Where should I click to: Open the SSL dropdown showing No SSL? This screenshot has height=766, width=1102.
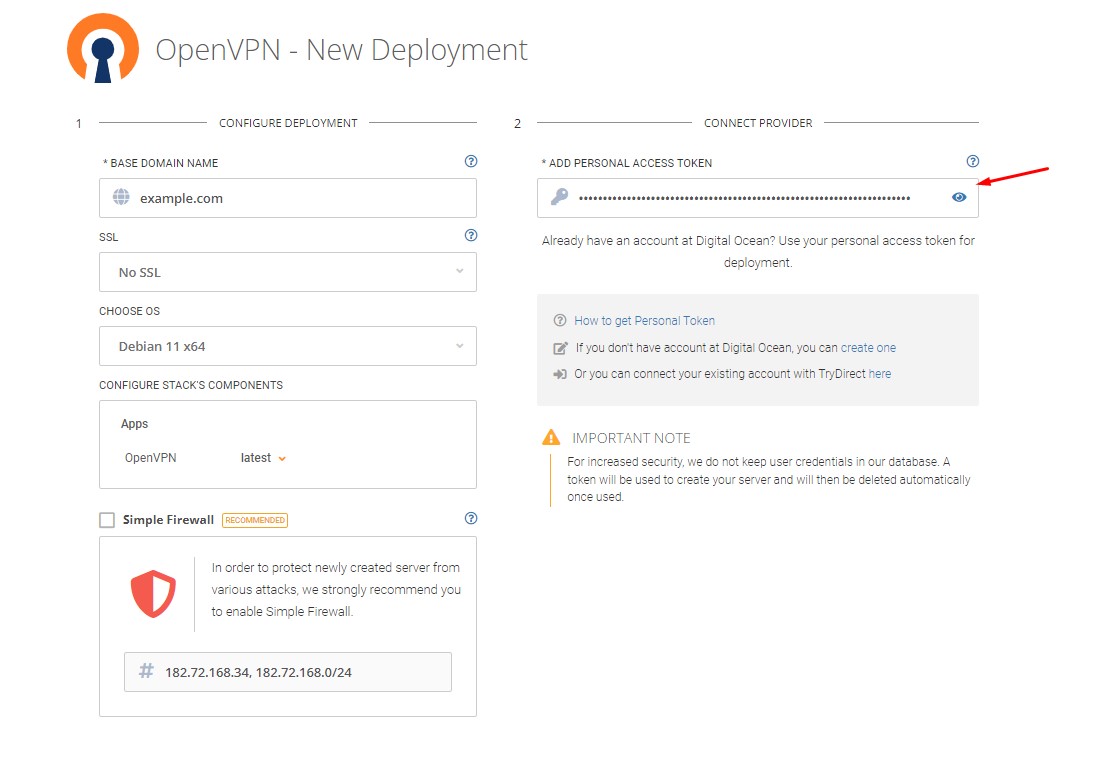click(288, 272)
